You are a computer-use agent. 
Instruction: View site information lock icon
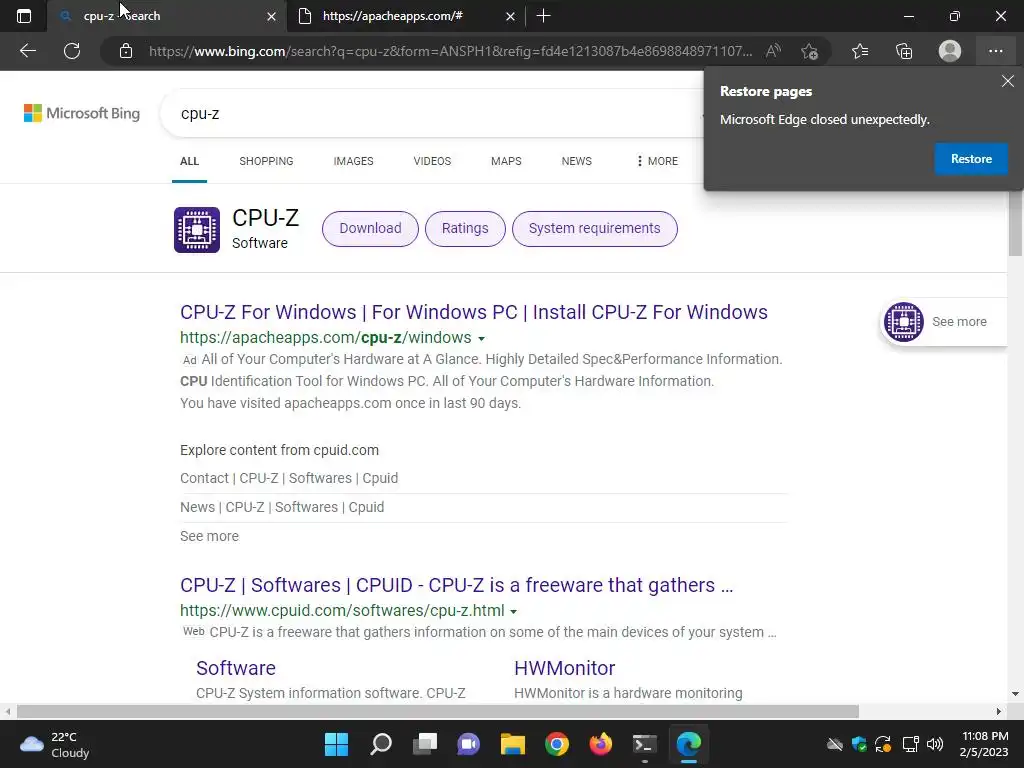pyautogui.click(x=126, y=51)
